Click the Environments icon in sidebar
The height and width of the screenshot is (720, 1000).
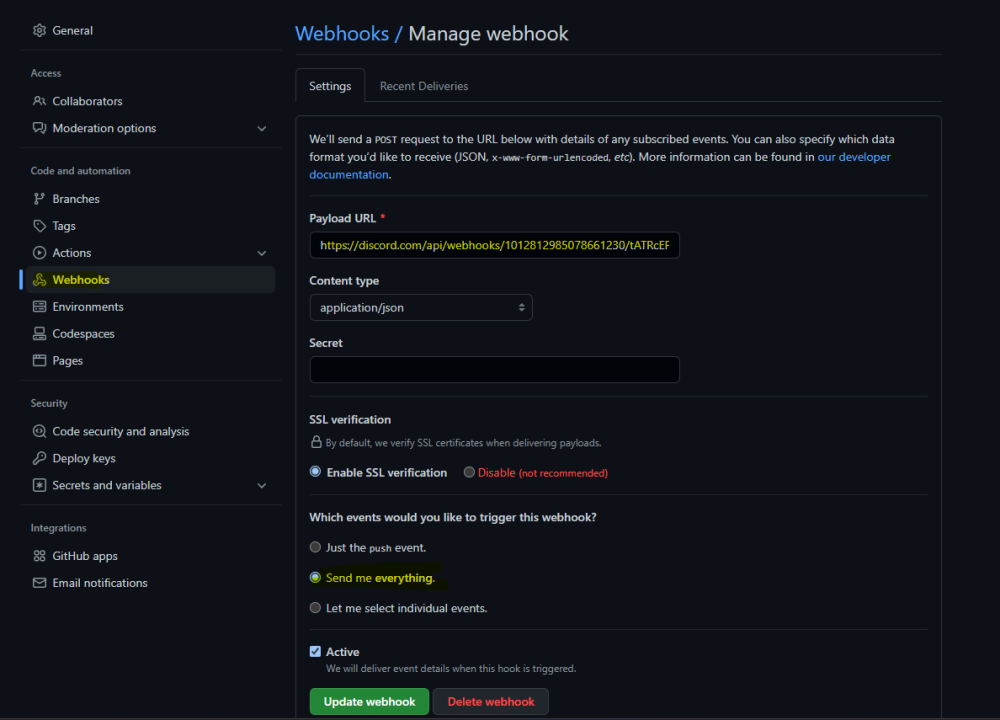click(40, 307)
